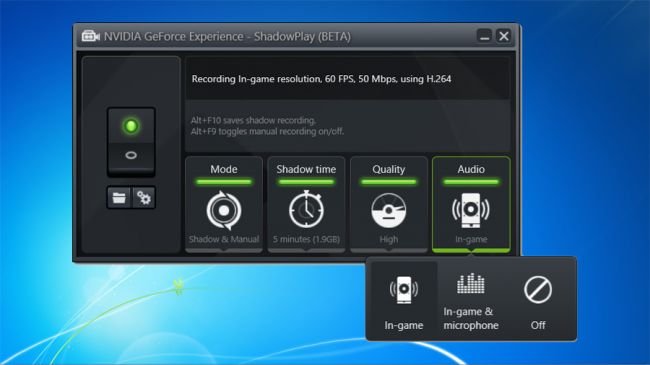This screenshot has height=365, width=650.
Task: Collapse the Audio panel flyout
Action: tap(471, 204)
